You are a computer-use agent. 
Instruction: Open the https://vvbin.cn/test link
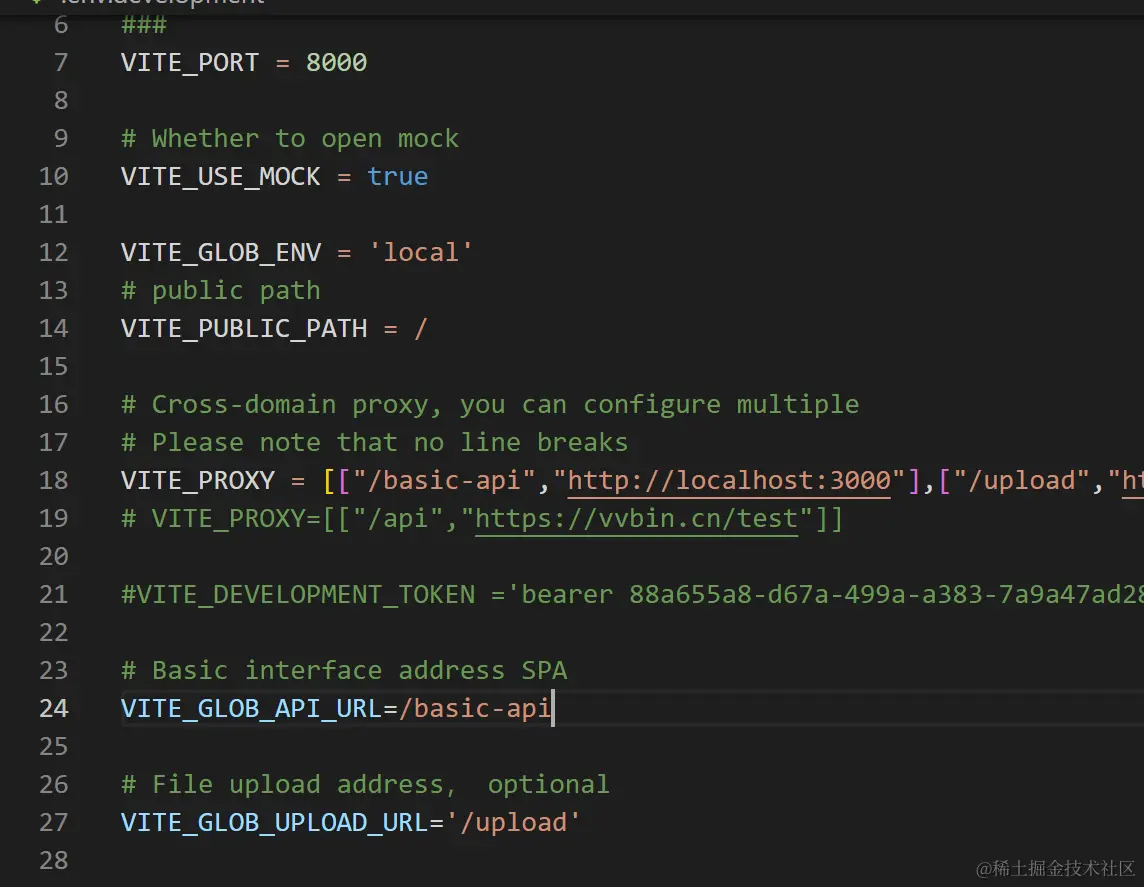[x=637, y=519]
